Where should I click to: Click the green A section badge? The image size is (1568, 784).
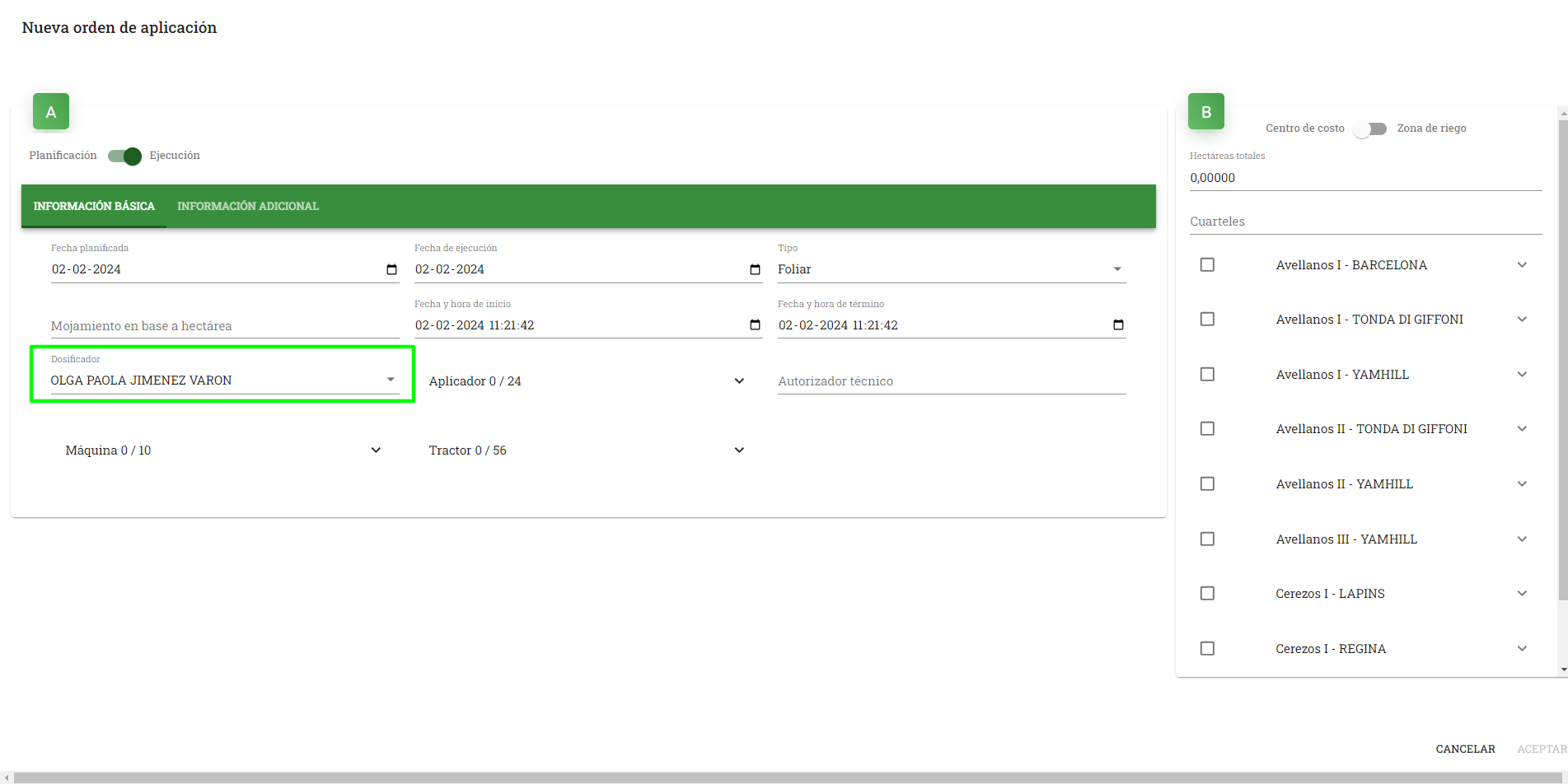51,111
